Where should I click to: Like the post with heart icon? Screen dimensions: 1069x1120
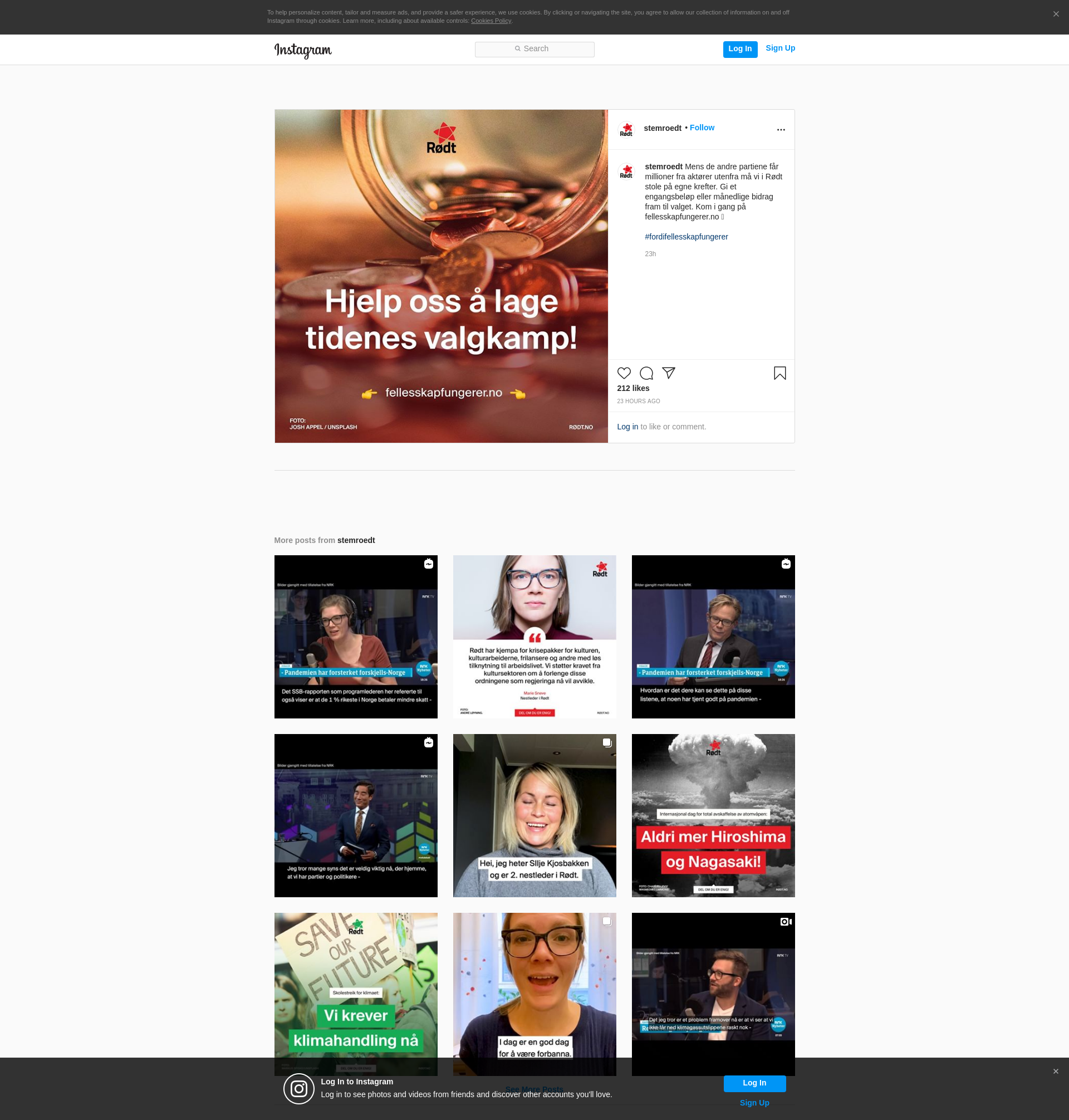click(624, 373)
